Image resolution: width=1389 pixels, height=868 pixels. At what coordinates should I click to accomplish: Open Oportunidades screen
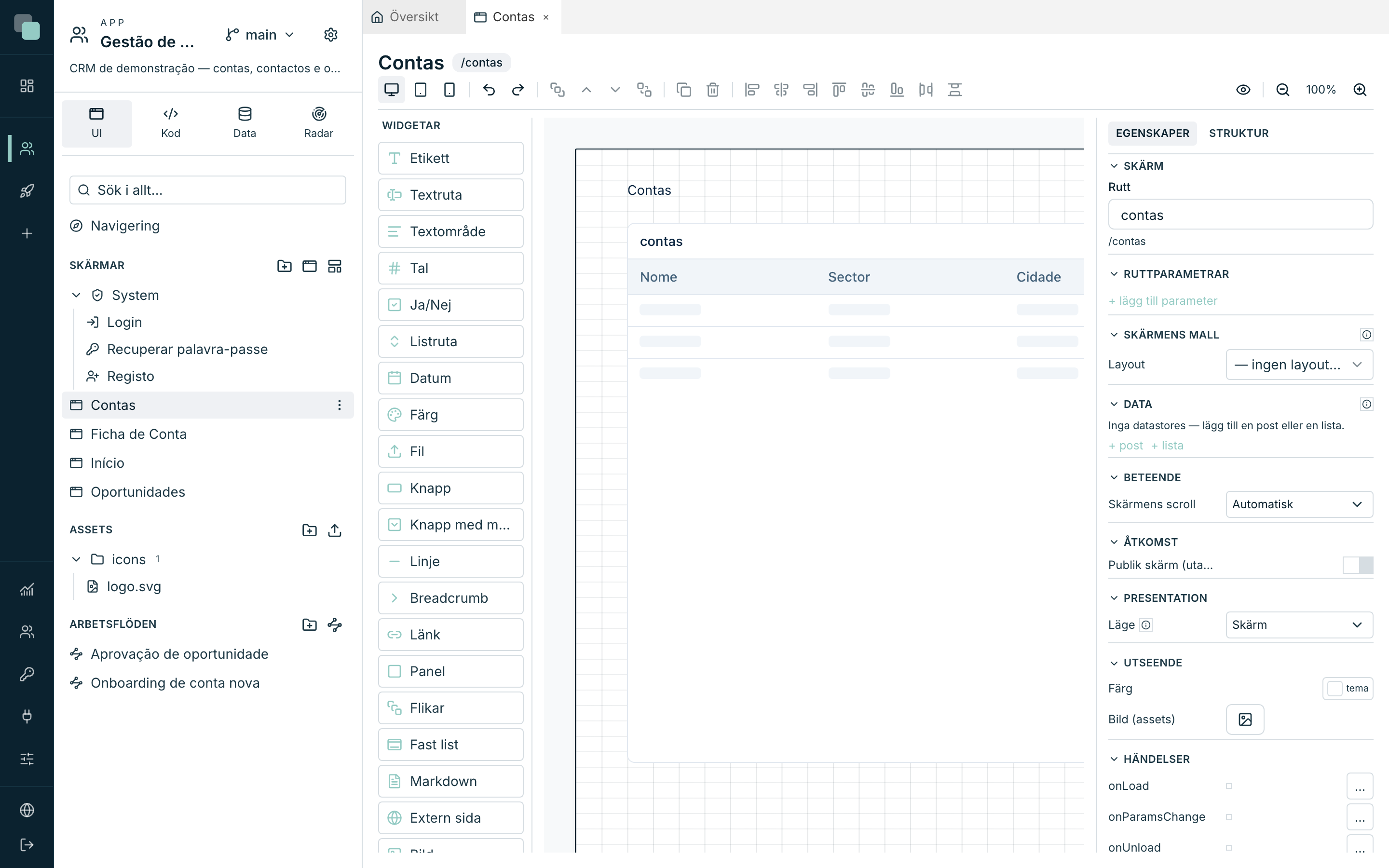tap(207, 492)
